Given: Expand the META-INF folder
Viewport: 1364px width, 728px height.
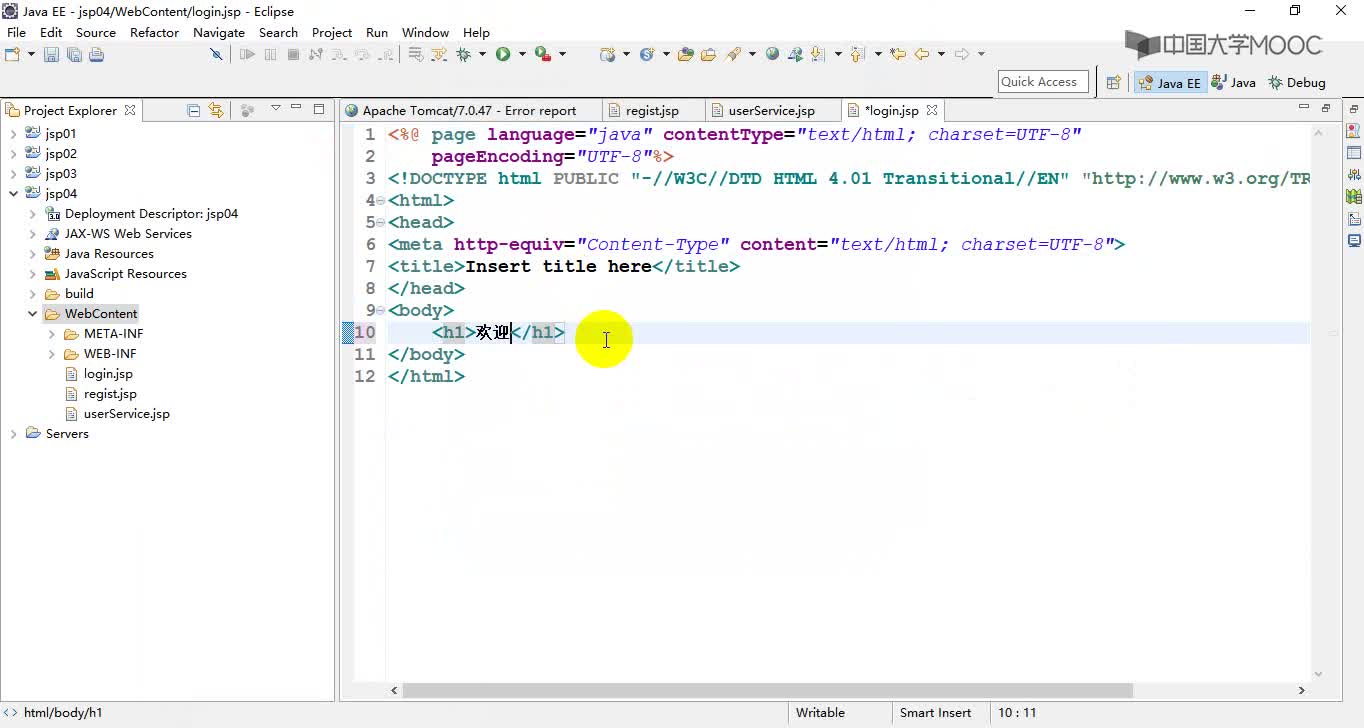Looking at the screenshot, I should point(51,333).
